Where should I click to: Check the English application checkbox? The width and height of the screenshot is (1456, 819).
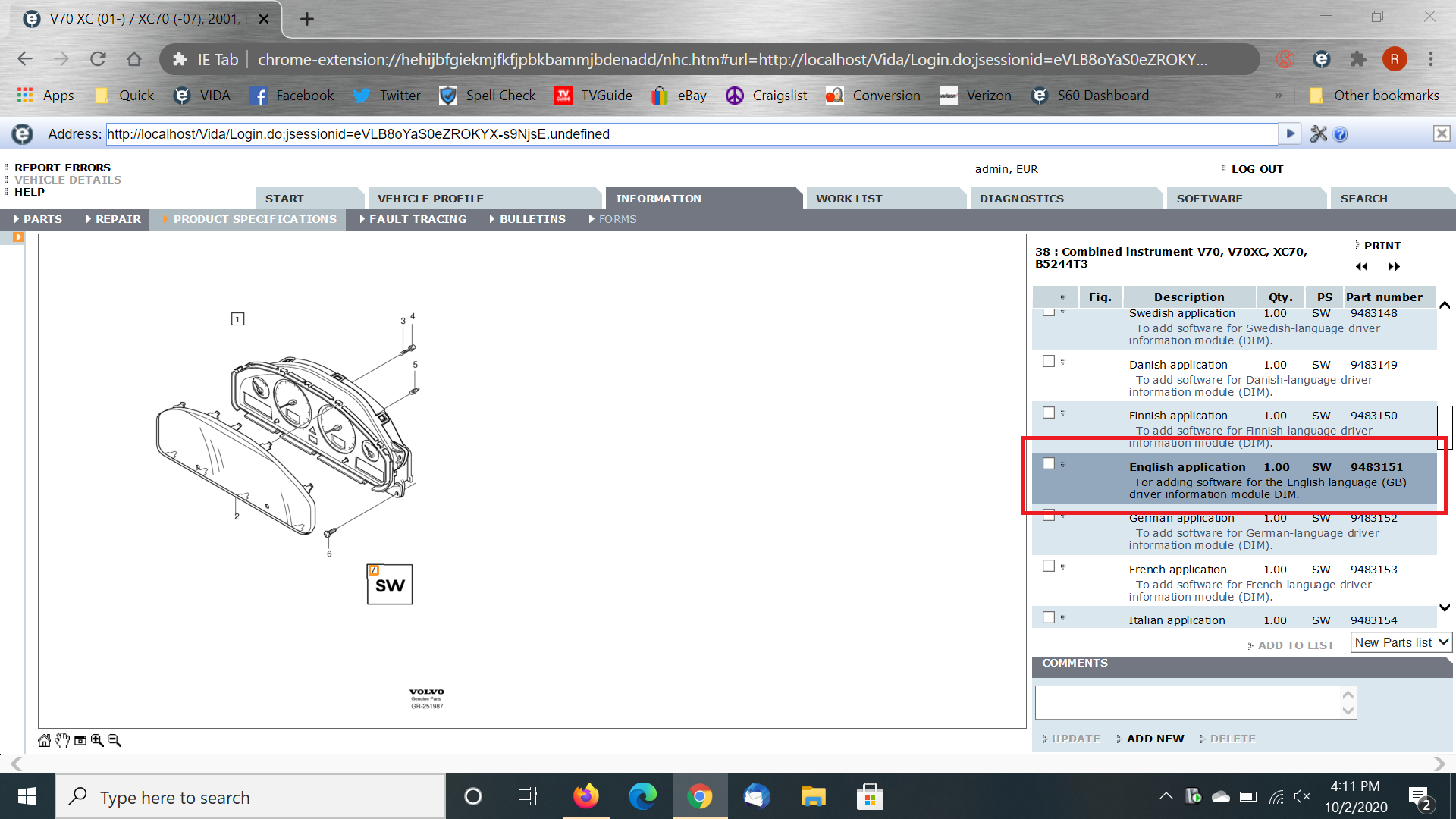[x=1049, y=463]
